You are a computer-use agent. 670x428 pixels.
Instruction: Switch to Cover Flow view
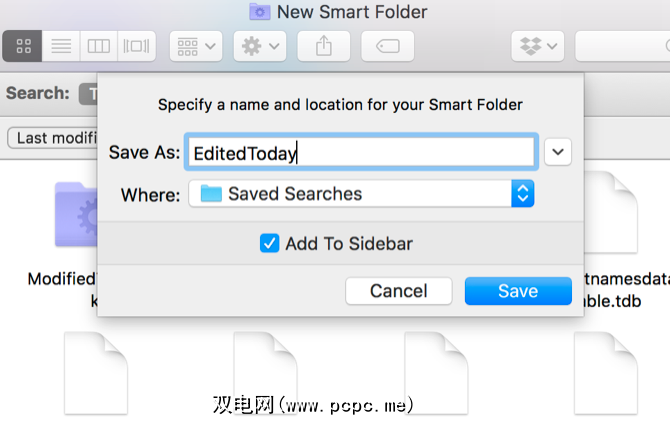(x=136, y=46)
